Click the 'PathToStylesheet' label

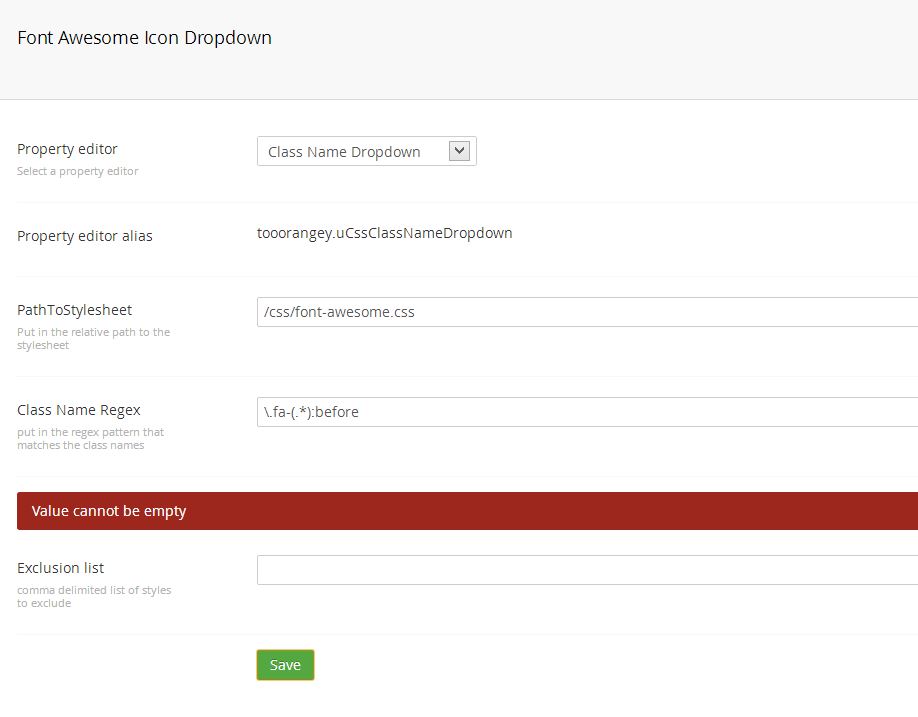coord(74,310)
